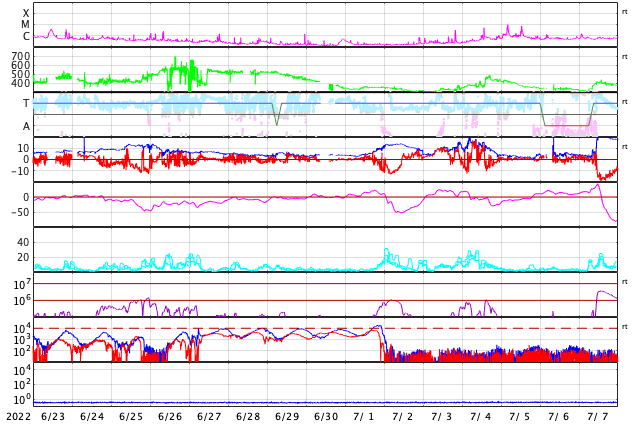Viewport: 634px width, 424px height.
Task: Select the 7/ 2 date label
Action: (x=403, y=417)
